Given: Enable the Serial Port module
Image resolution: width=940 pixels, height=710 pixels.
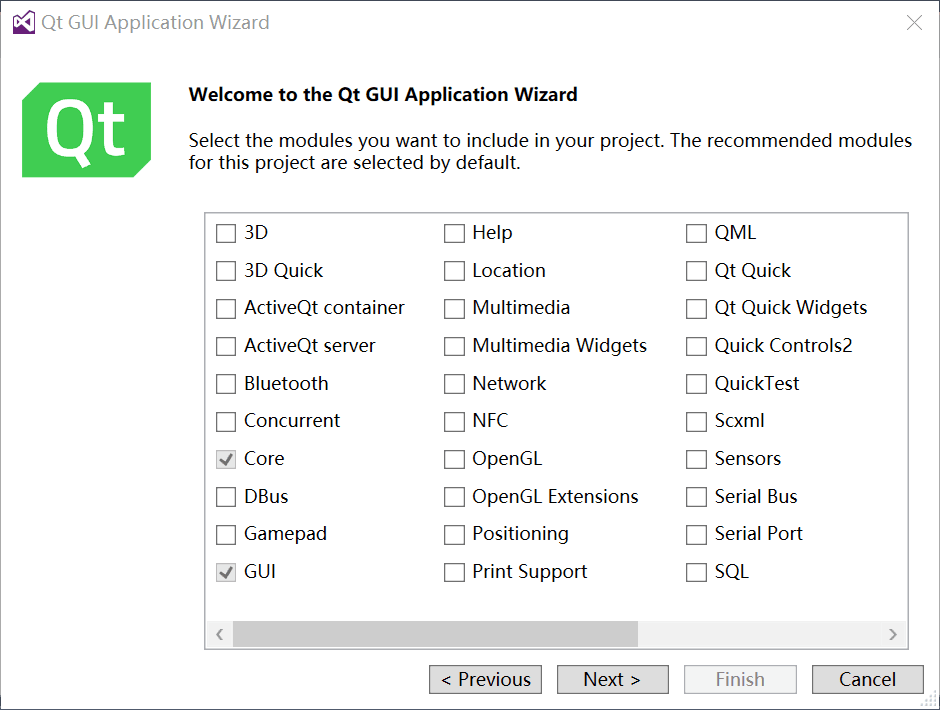Looking at the screenshot, I should [x=697, y=535].
